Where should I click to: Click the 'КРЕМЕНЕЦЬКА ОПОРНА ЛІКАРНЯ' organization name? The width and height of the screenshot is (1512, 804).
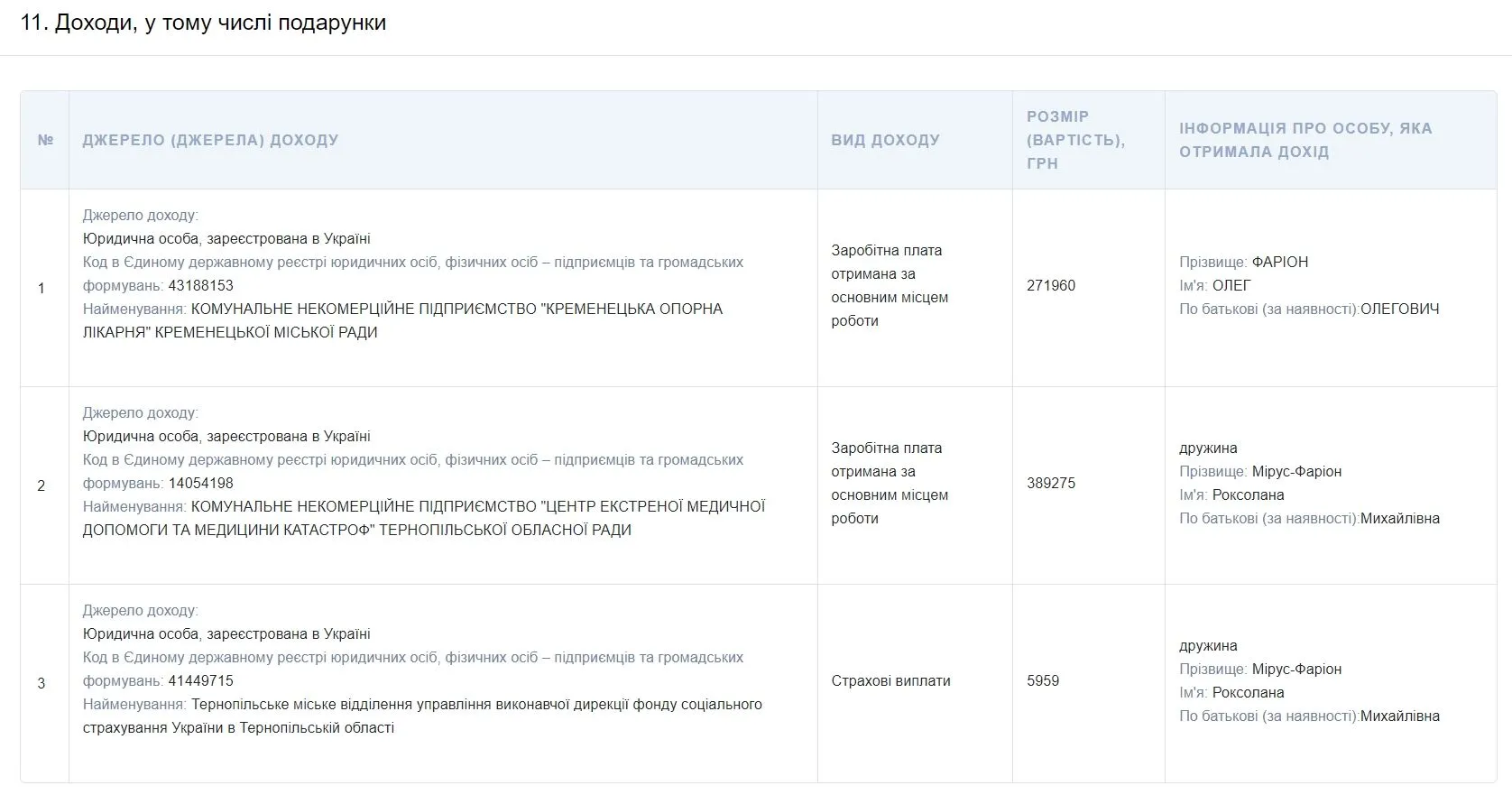coord(402,320)
